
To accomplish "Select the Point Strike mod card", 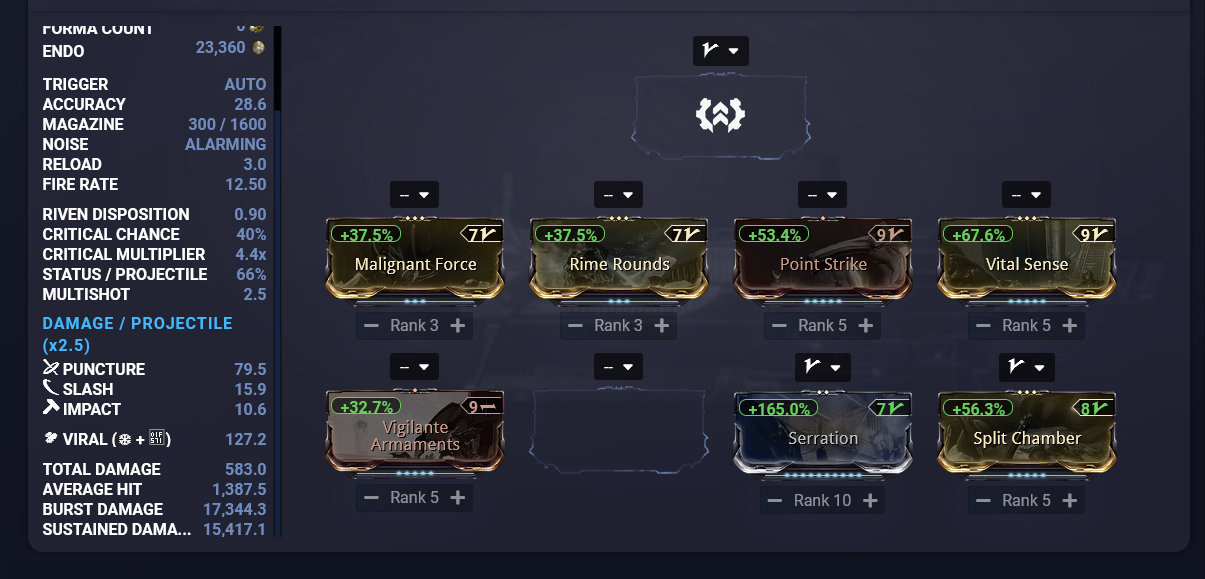I will click(x=823, y=258).
